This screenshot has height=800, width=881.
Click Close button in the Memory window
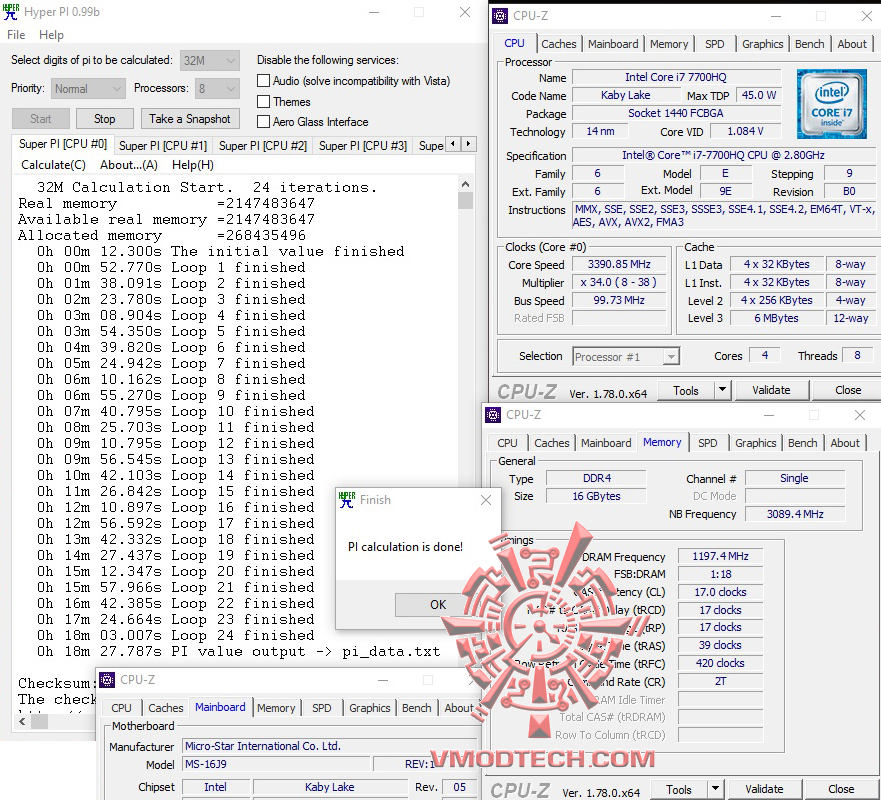tap(841, 789)
